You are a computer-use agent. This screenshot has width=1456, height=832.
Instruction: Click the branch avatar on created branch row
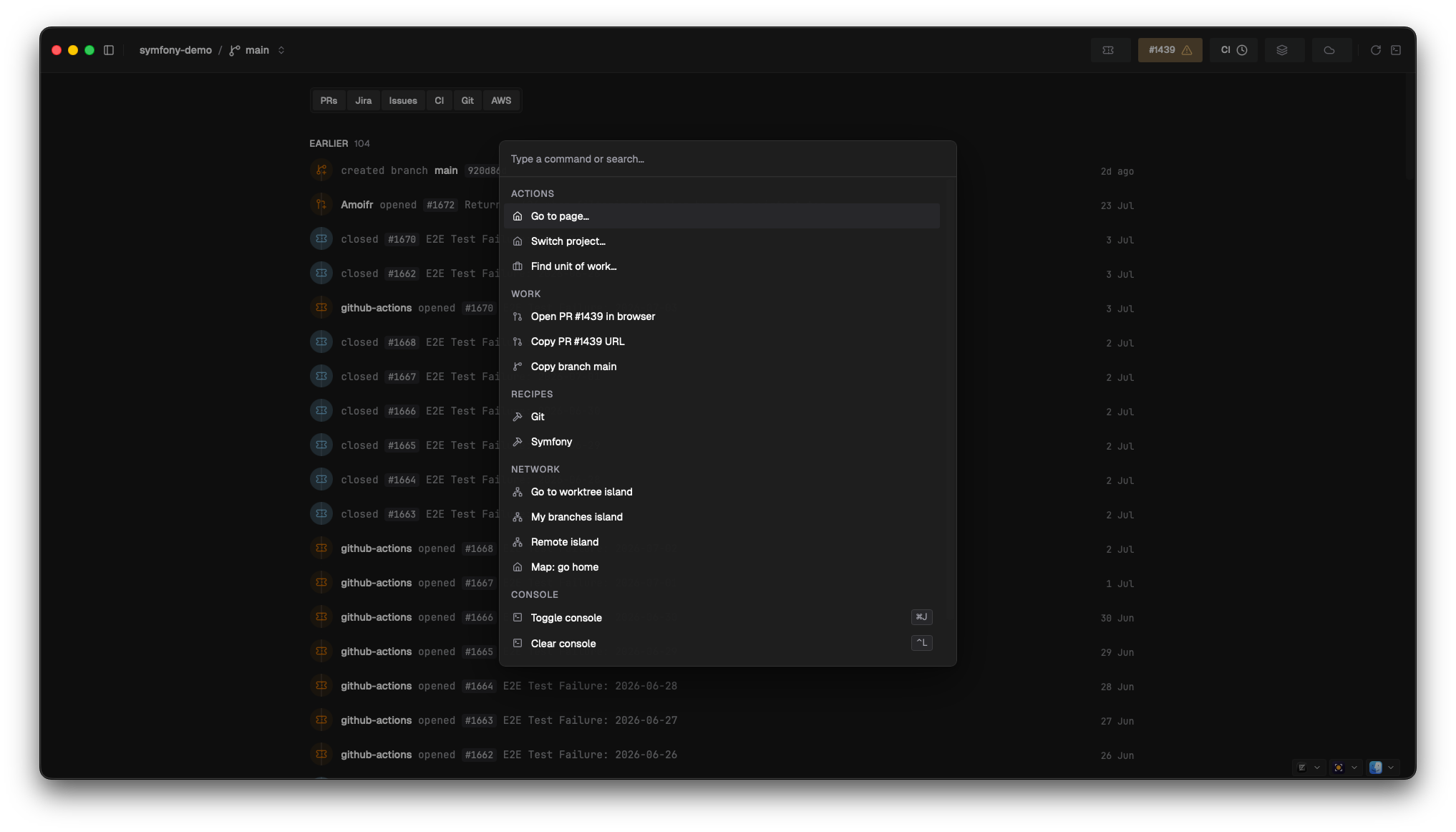click(321, 170)
